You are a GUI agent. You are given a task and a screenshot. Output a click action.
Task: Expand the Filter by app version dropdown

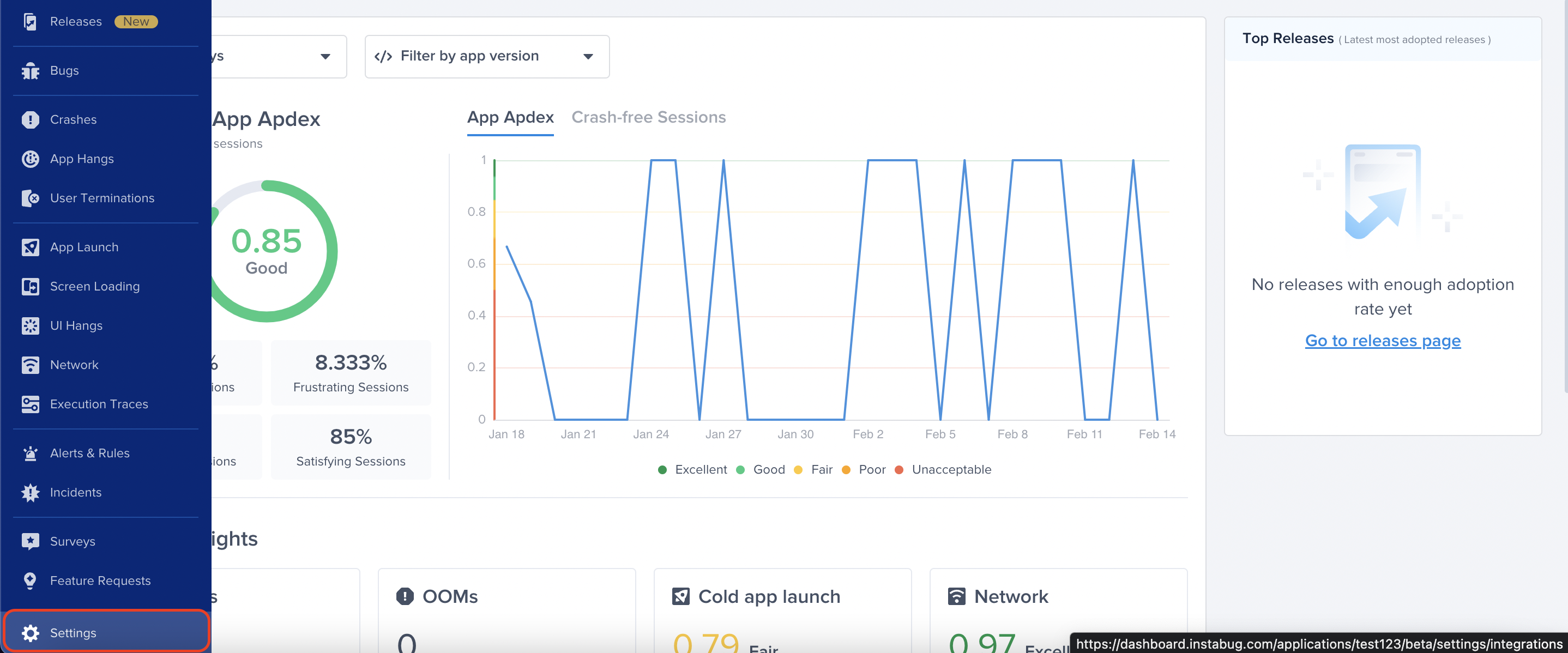pos(487,57)
